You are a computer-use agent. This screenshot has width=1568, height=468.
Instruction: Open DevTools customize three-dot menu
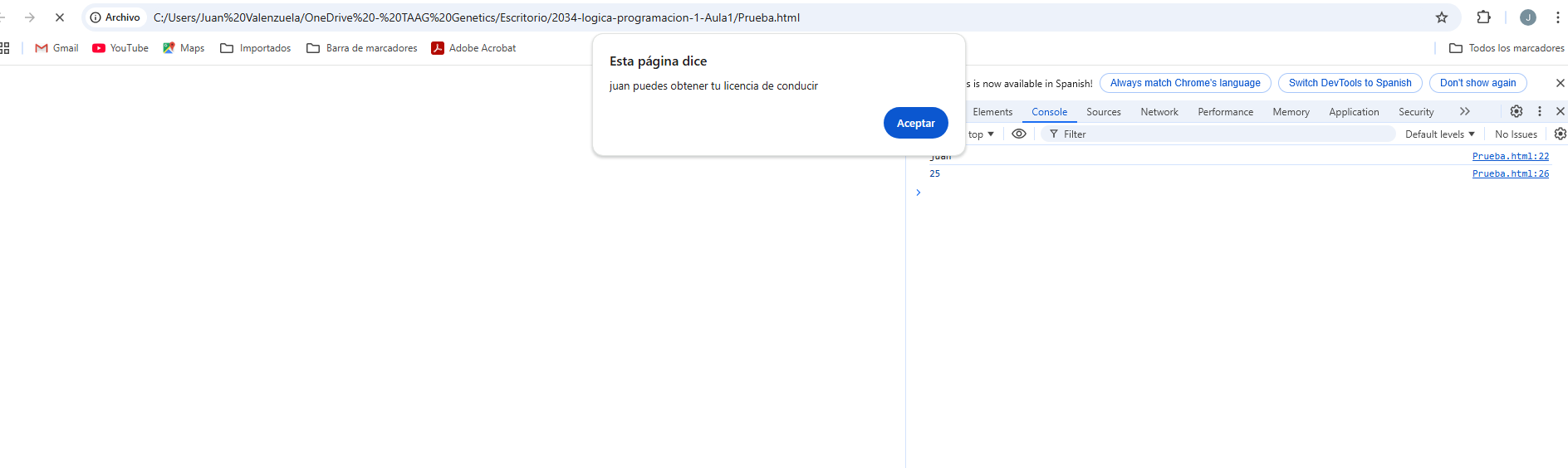coord(1539,111)
